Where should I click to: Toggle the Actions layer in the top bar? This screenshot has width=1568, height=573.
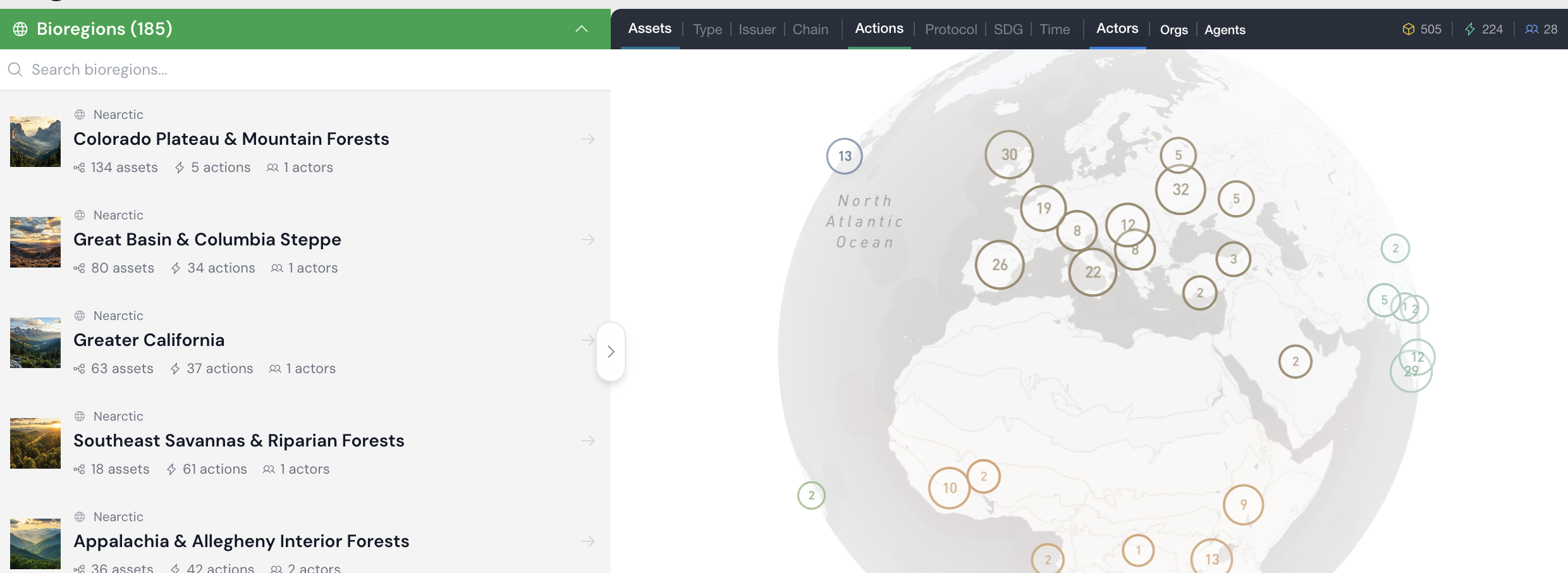pos(879,28)
